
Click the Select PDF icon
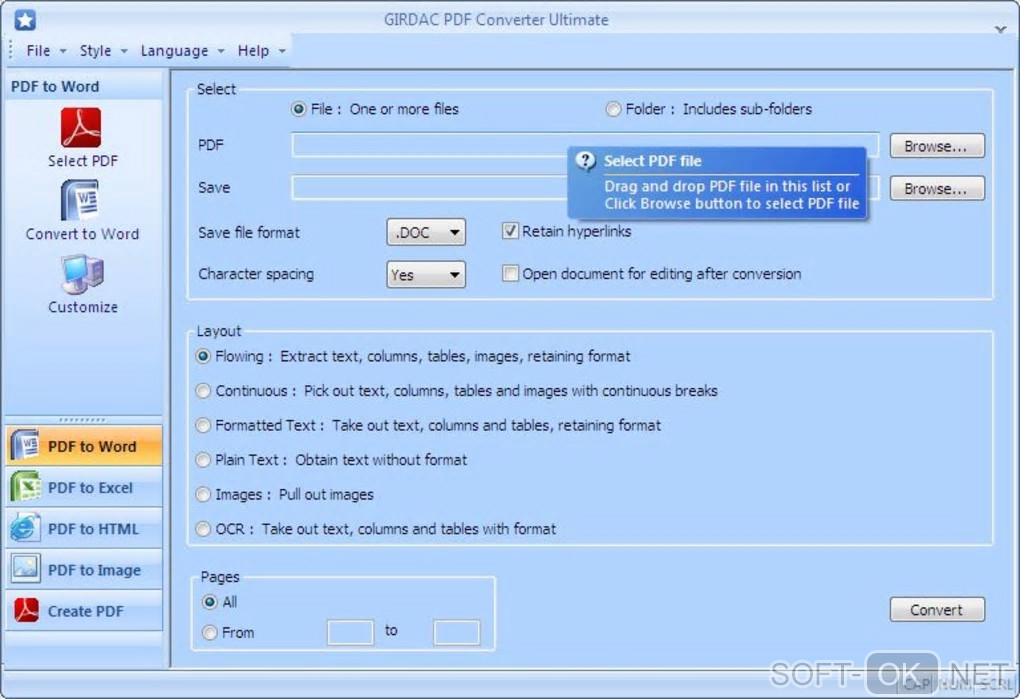tap(81, 128)
